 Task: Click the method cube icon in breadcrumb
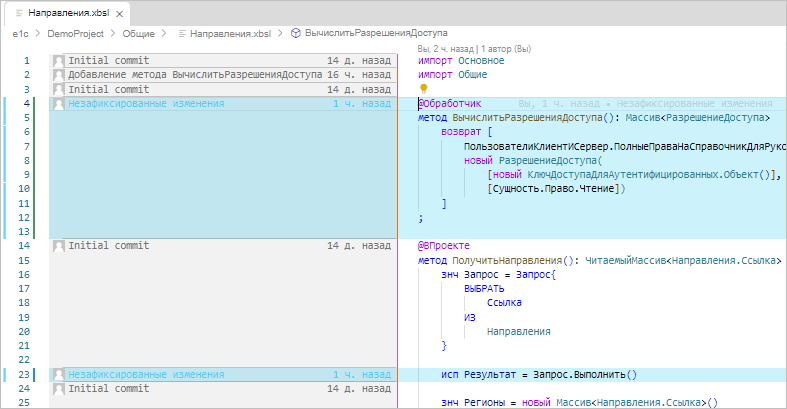click(x=296, y=33)
